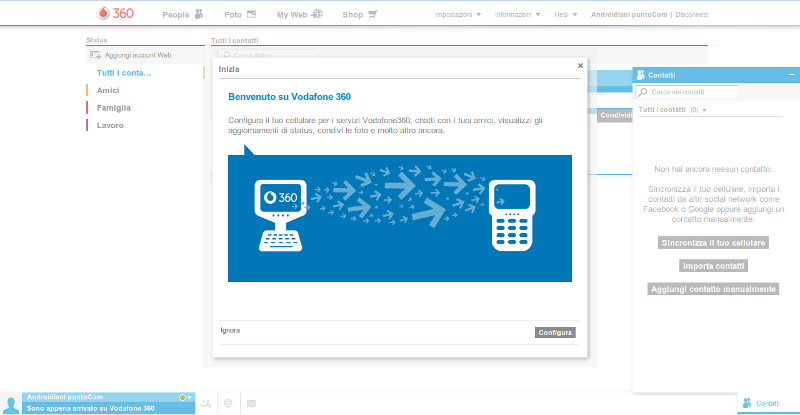Click the Shop cart icon
800x415 pixels.
click(x=373, y=15)
